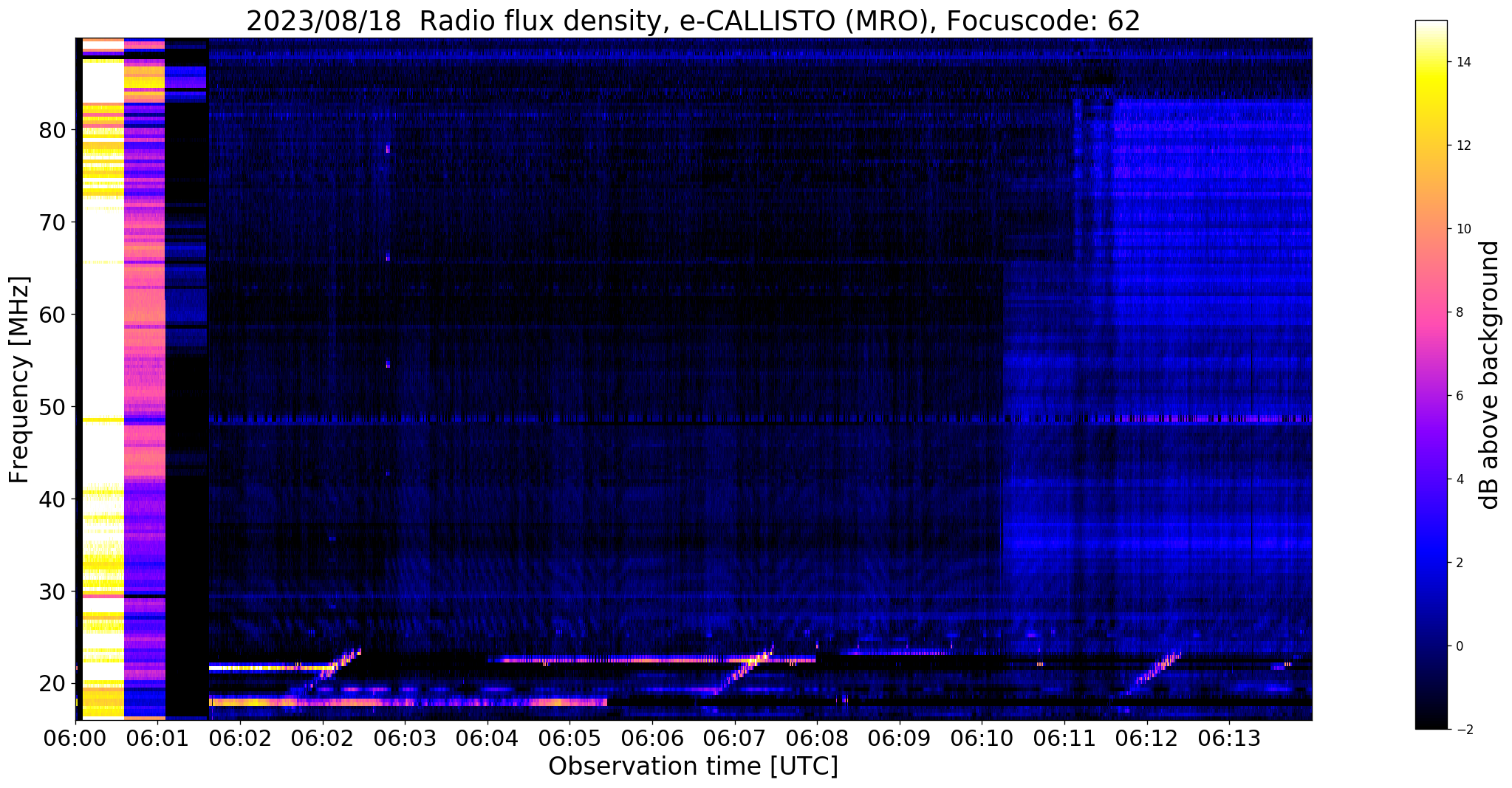This screenshot has width=1512, height=788.
Task: Click the 14 tick on the colorbar
Action: coord(1462,62)
